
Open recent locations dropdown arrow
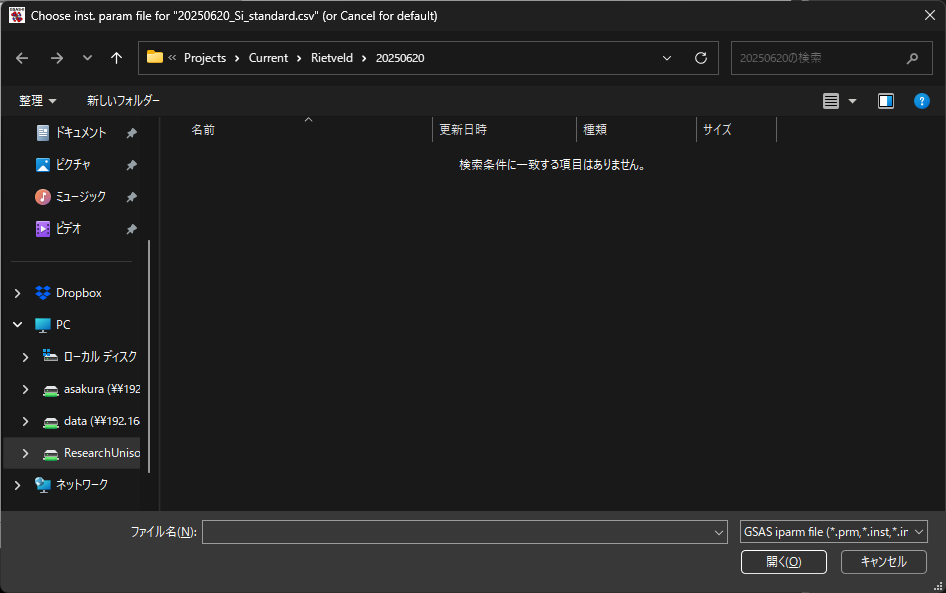coord(87,58)
